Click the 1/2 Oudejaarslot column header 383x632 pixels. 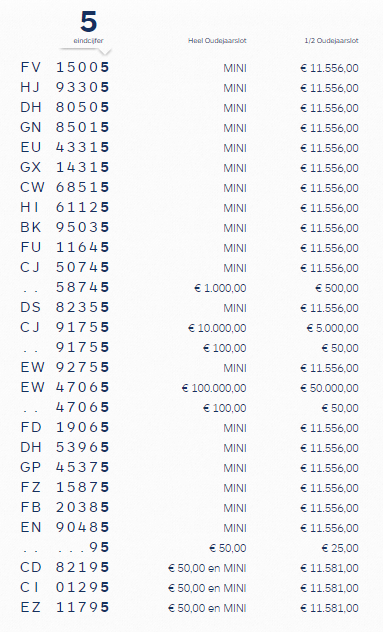(331, 40)
